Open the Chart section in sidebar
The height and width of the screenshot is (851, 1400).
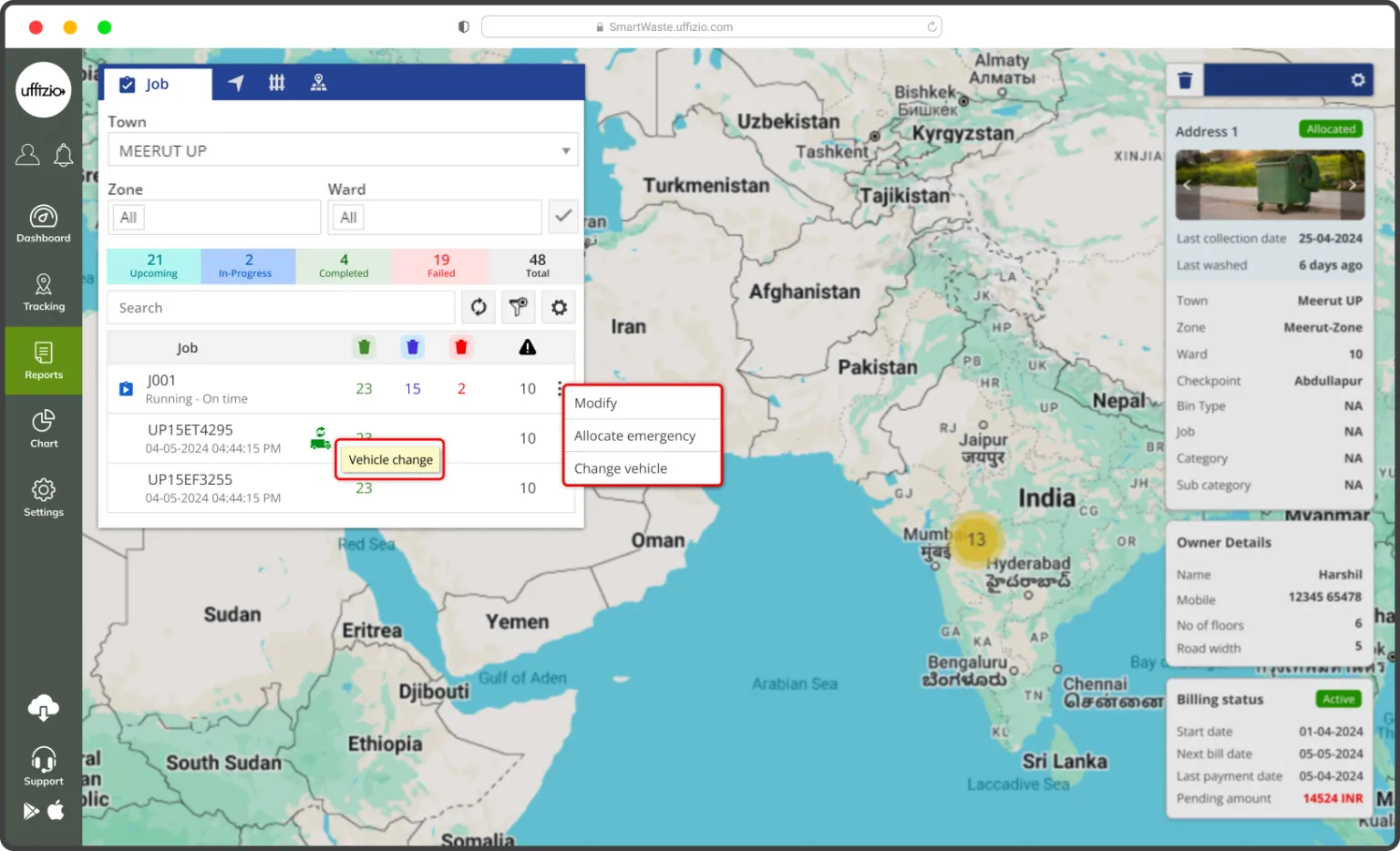43,428
